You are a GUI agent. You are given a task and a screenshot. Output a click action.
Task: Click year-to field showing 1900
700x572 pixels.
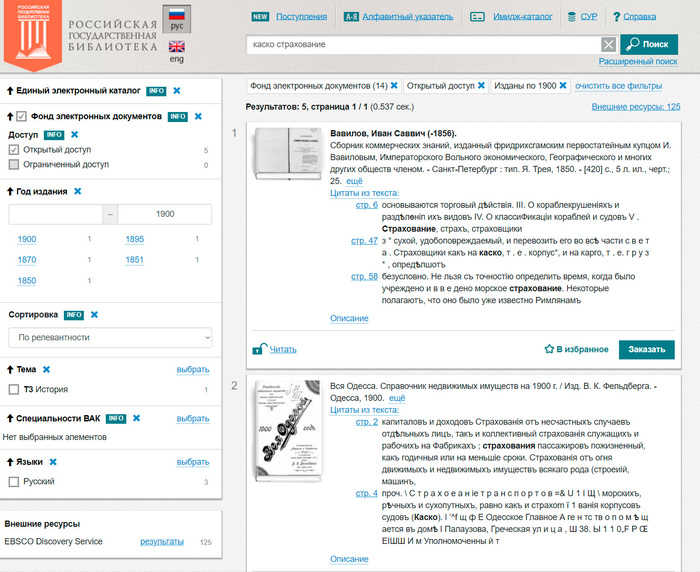click(x=165, y=214)
